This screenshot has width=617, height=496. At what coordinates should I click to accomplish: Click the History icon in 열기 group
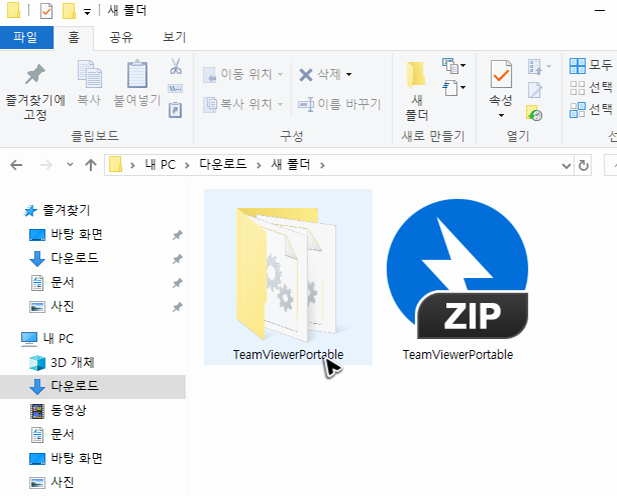coord(534,113)
